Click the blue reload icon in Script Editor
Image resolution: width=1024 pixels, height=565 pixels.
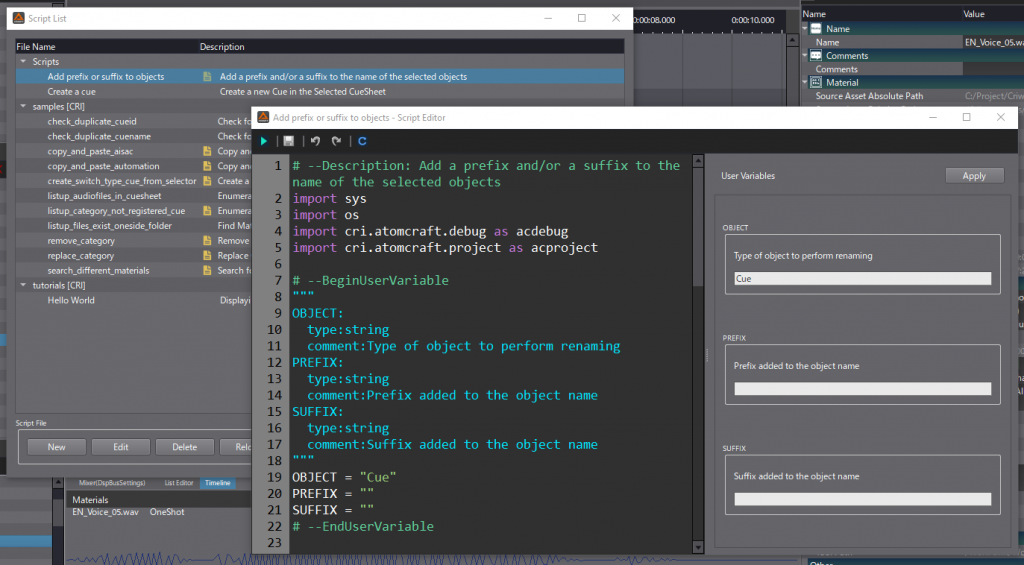point(362,142)
